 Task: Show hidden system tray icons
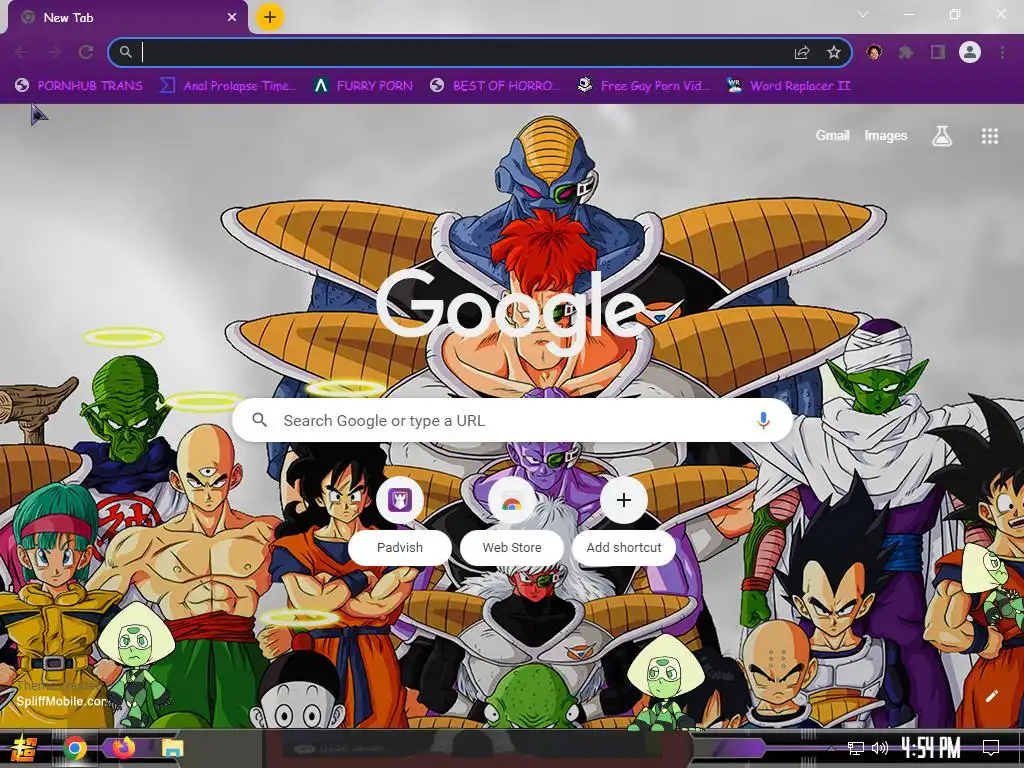831,748
